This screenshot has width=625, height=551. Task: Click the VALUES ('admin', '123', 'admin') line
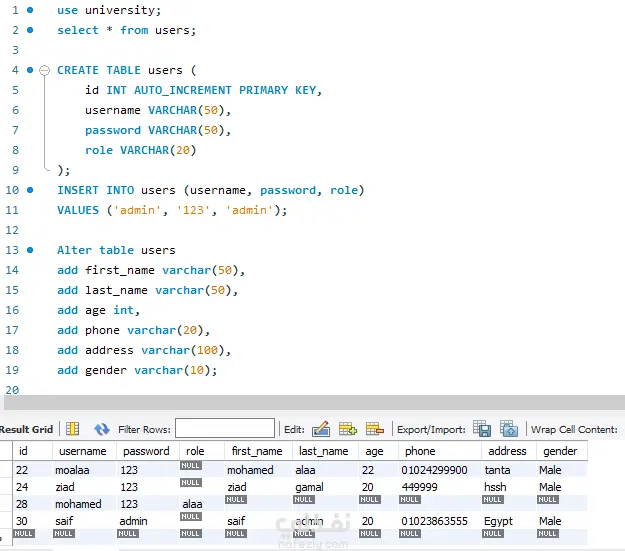pos(172,210)
